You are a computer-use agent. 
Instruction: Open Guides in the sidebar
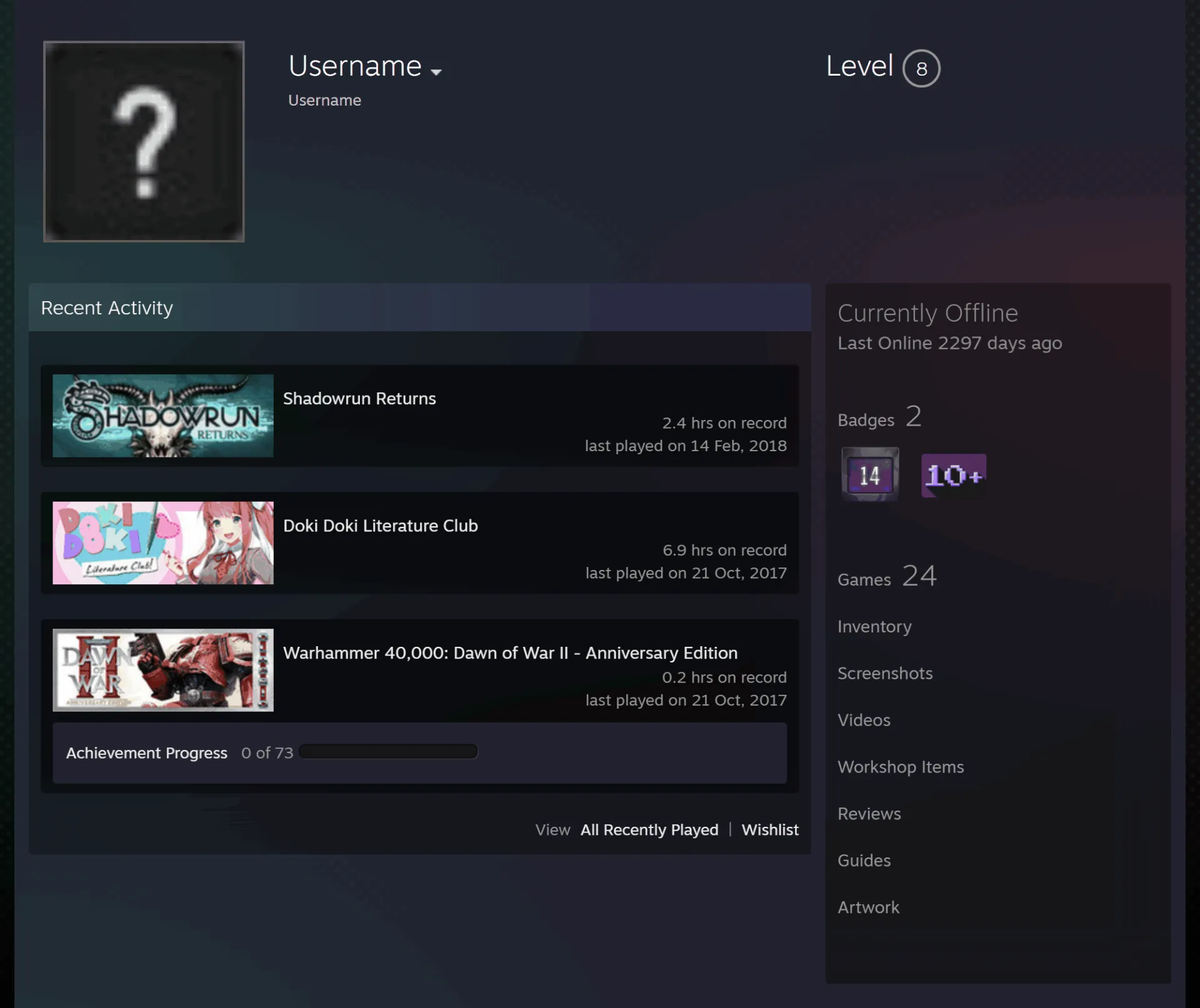[864, 861]
